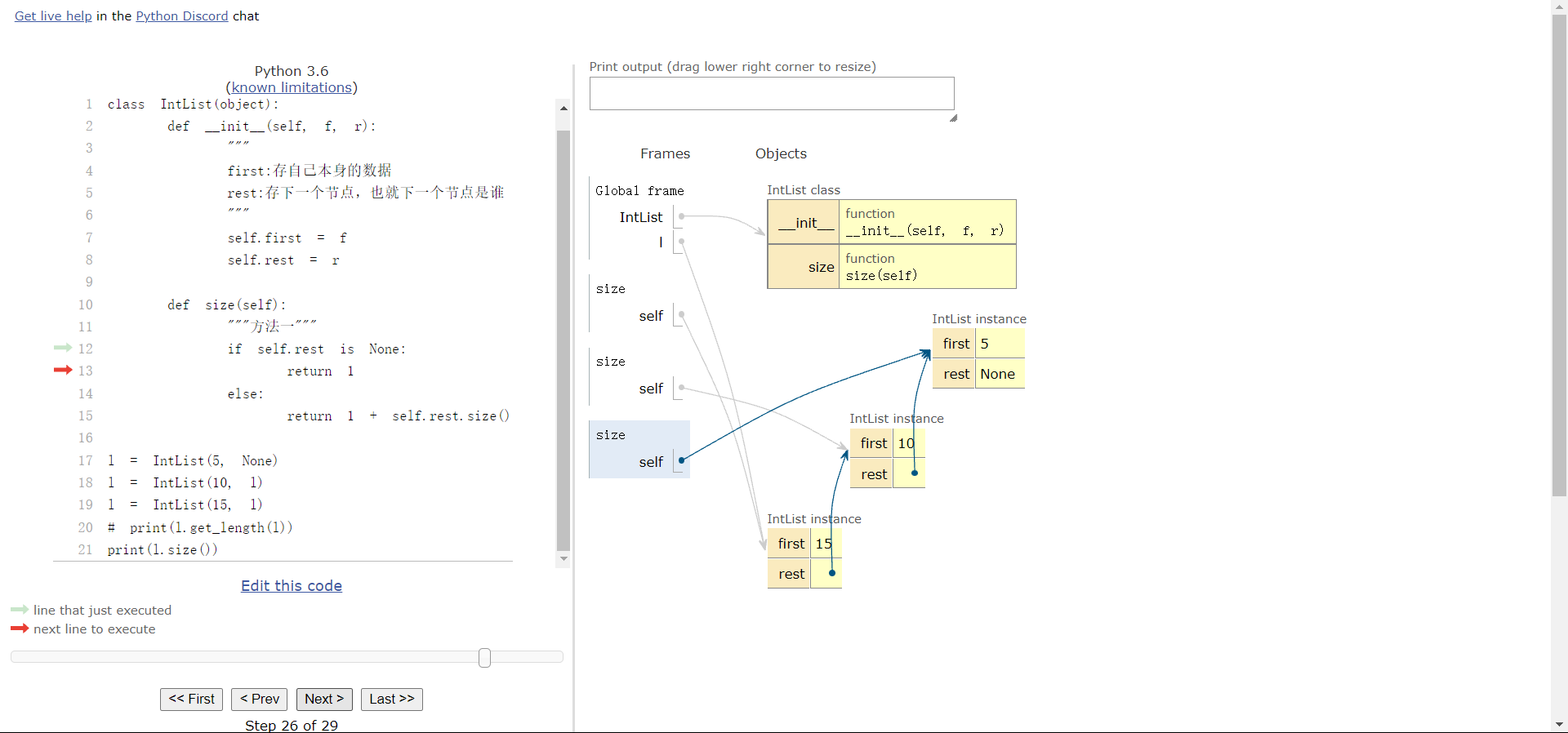Click the 'Step 26 of 29' text
This screenshot has width=1568, height=733.
(292, 725)
